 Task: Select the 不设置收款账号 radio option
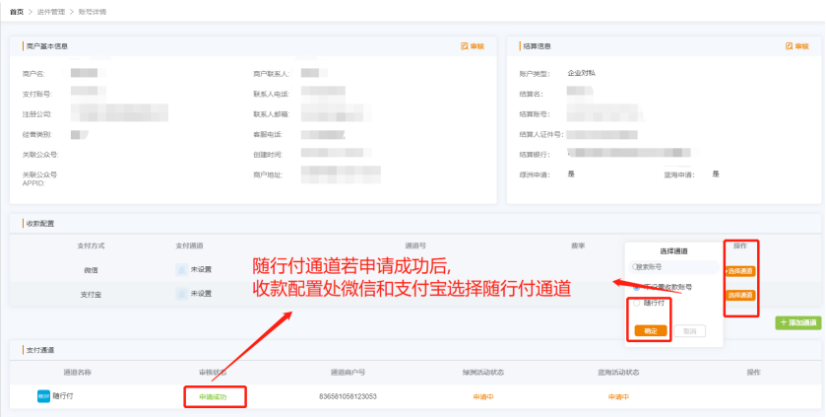point(637,286)
